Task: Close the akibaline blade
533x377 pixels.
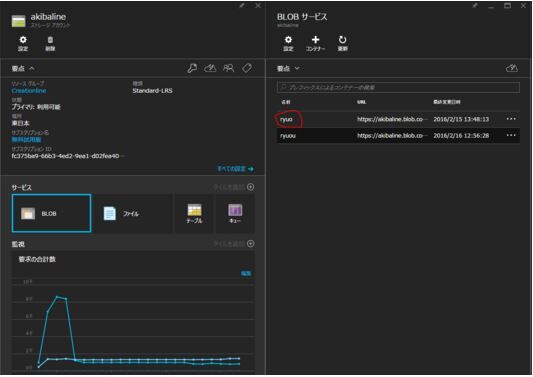Action: pyautogui.click(x=258, y=5)
